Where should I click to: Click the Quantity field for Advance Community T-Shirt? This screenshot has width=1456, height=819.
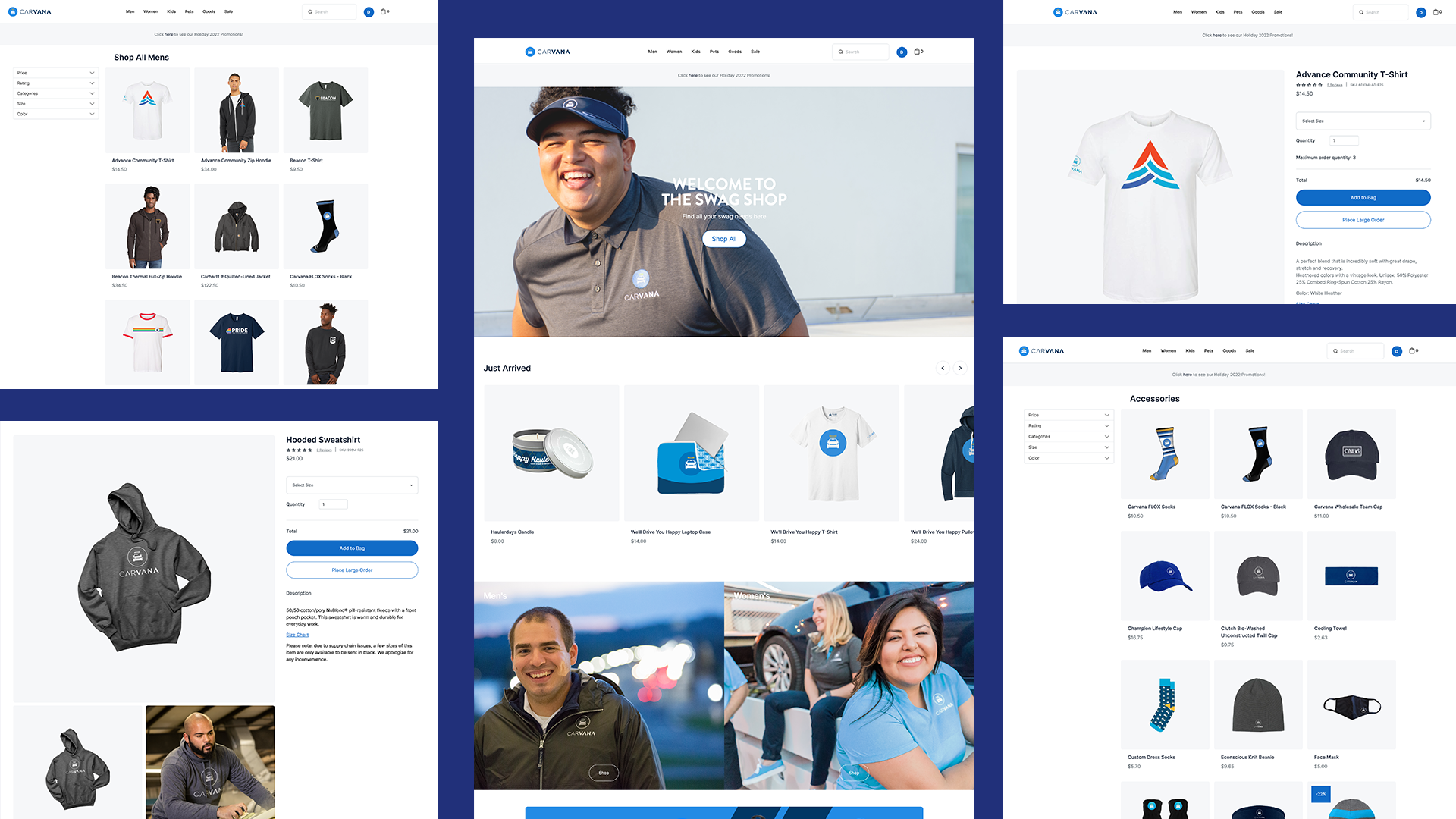tap(1342, 140)
